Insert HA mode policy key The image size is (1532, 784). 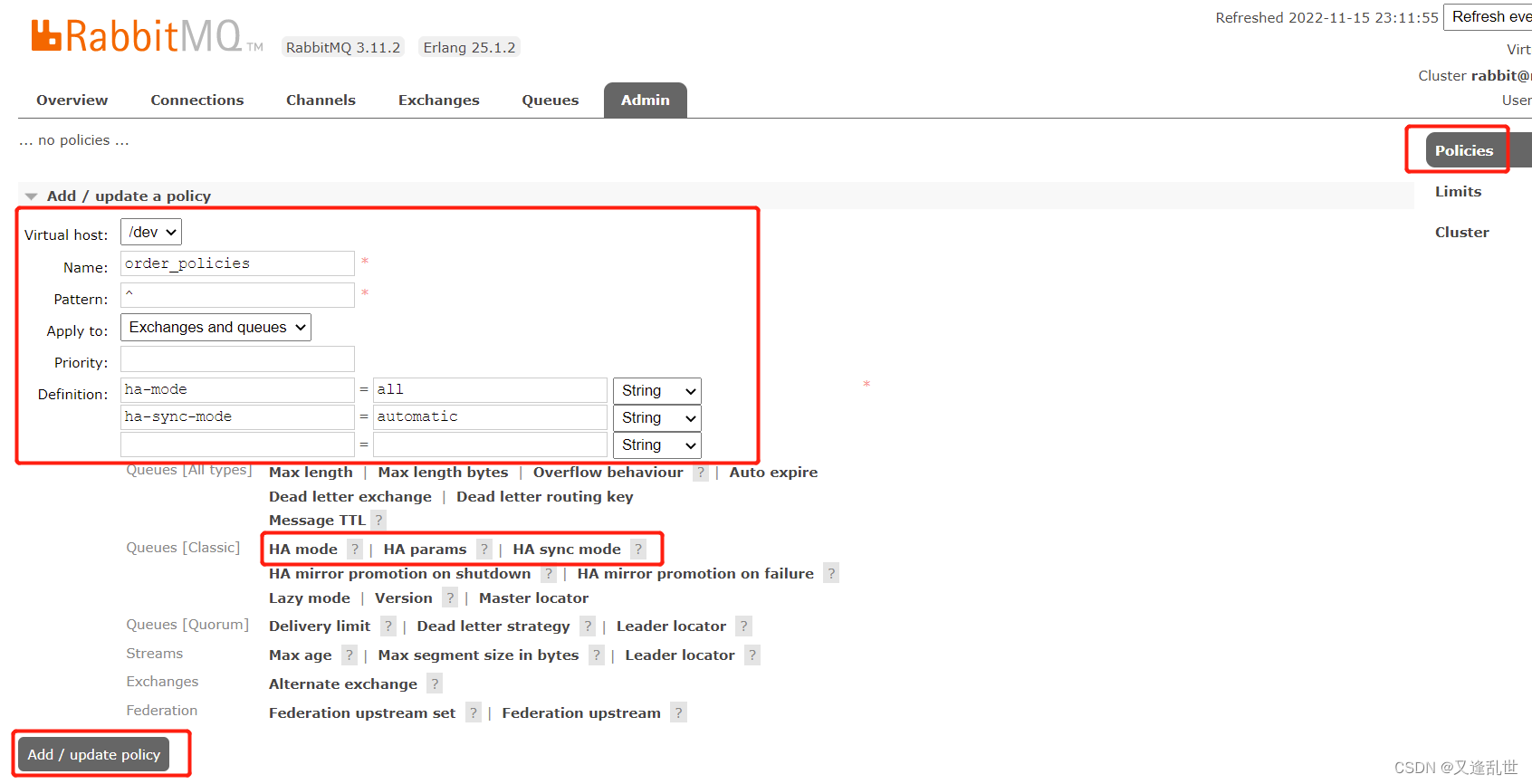pyautogui.click(x=303, y=550)
